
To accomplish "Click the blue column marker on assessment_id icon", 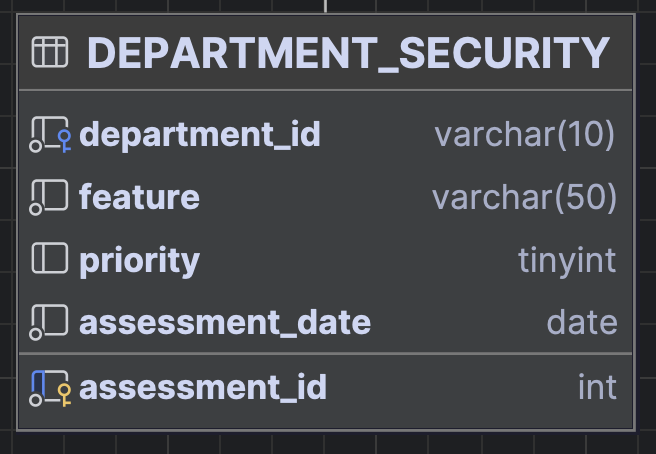I will pyautogui.click(x=38, y=382).
